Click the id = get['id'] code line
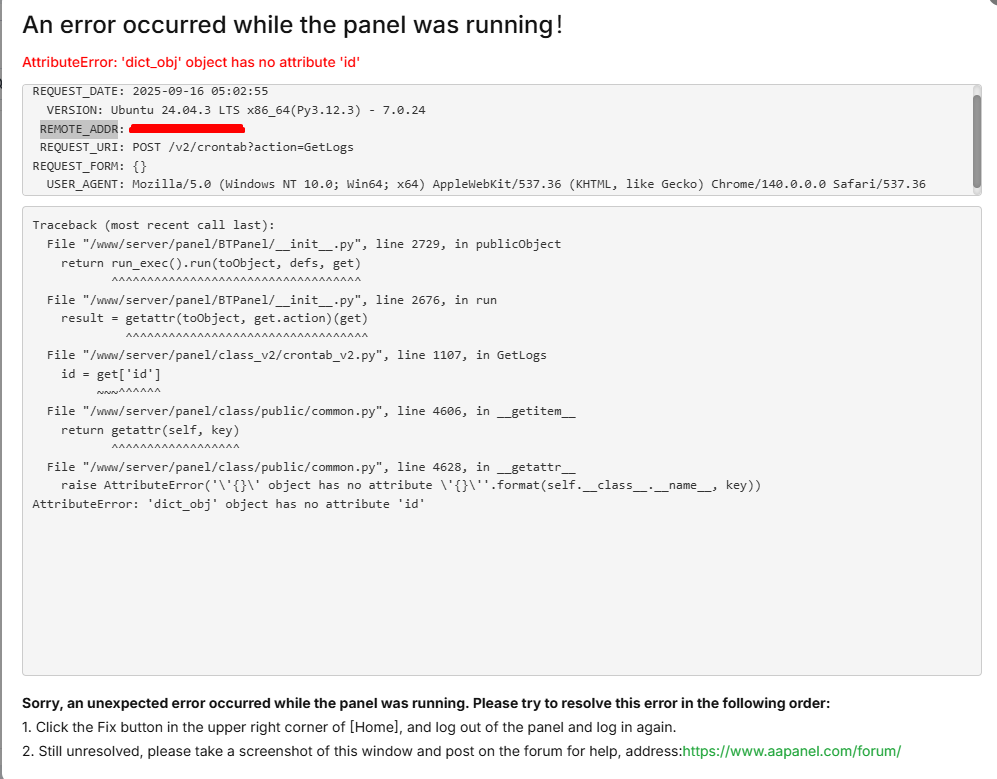Image resolution: width=997 pixels, height=779 pixels. [x=110, y=374]
